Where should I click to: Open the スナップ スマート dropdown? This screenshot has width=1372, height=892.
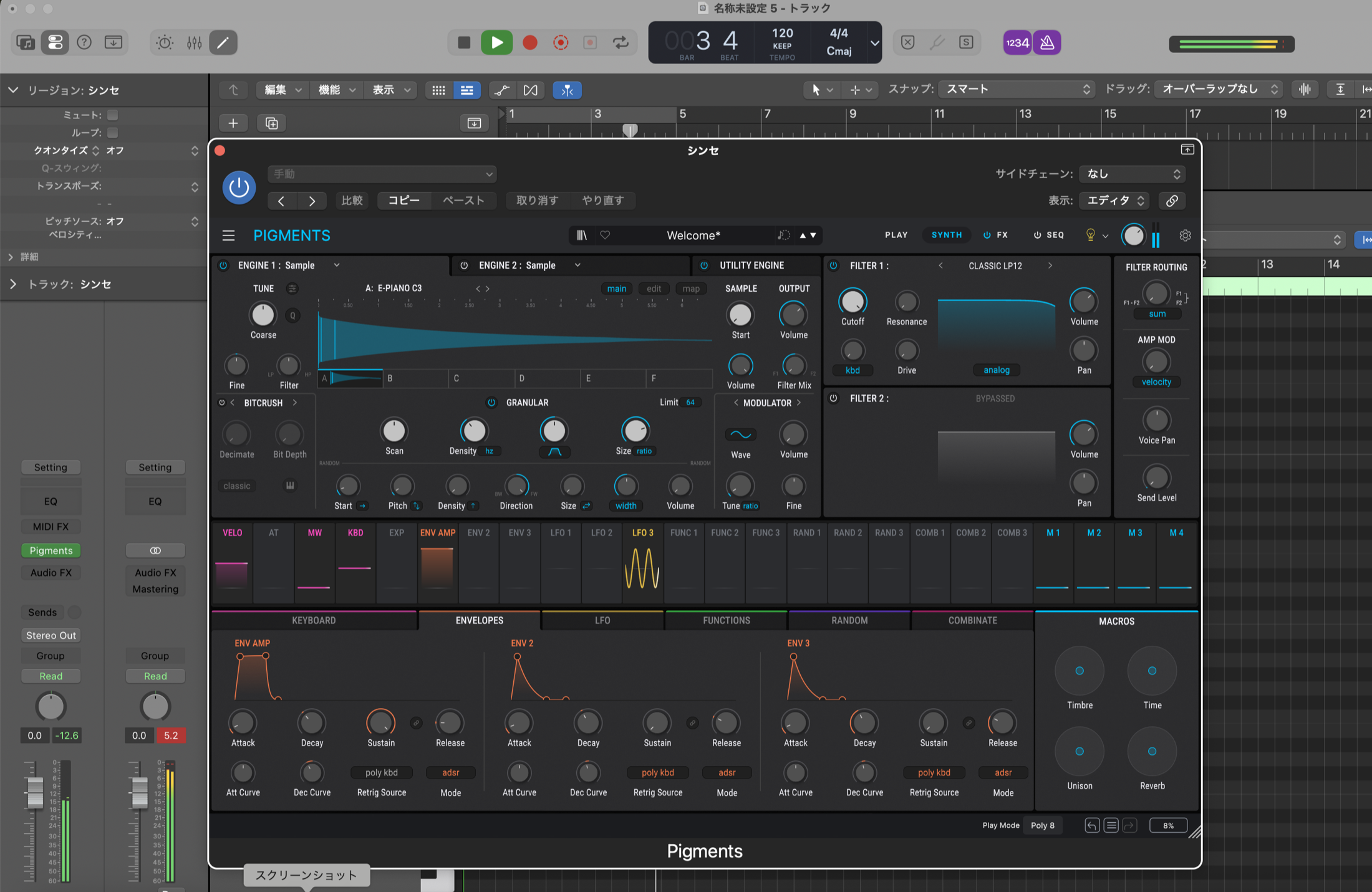coord(1017,90)
